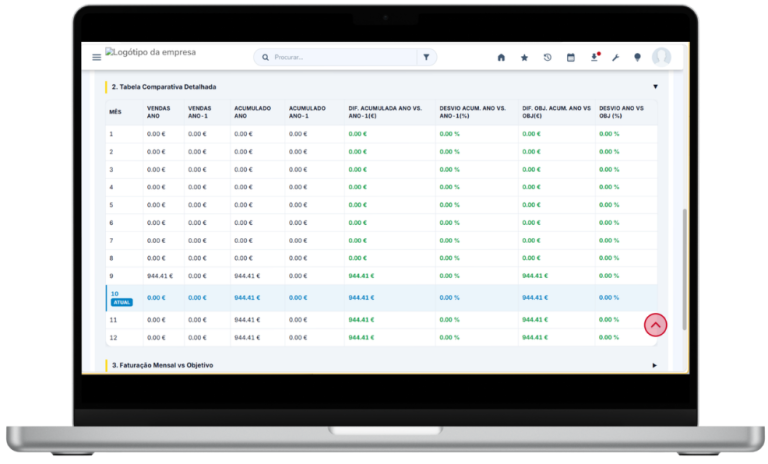Click month 9 Vendas Ano value 944.41 €
Image resolution: width=768 pixels, height=464 pixels.
click(160, 276)
